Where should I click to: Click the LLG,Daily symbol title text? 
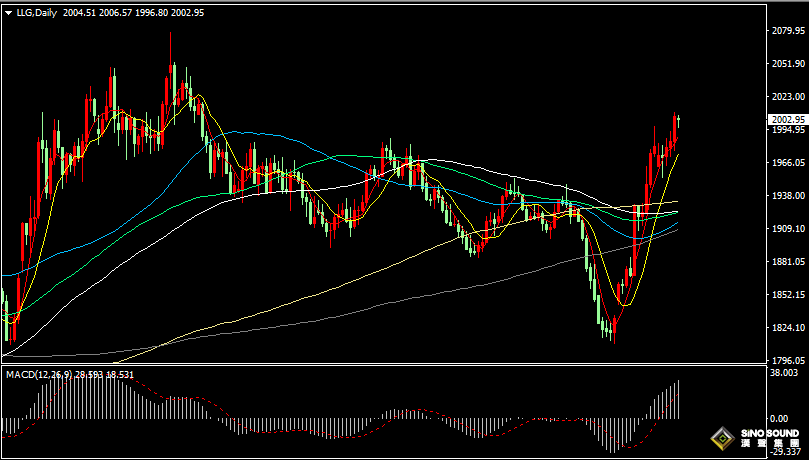tap(36, 12)
